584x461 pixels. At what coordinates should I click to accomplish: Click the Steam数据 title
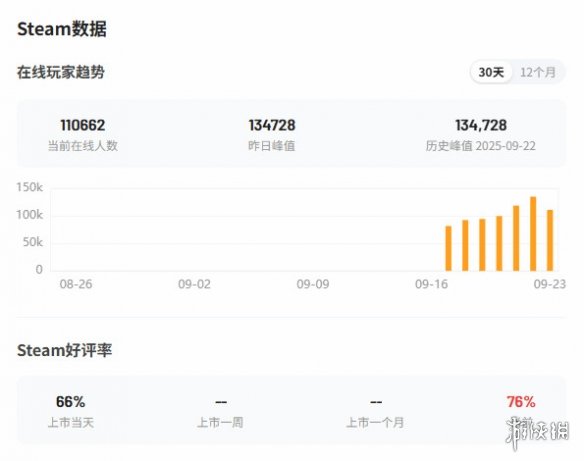pyautogui.click(x=62, y=29)
